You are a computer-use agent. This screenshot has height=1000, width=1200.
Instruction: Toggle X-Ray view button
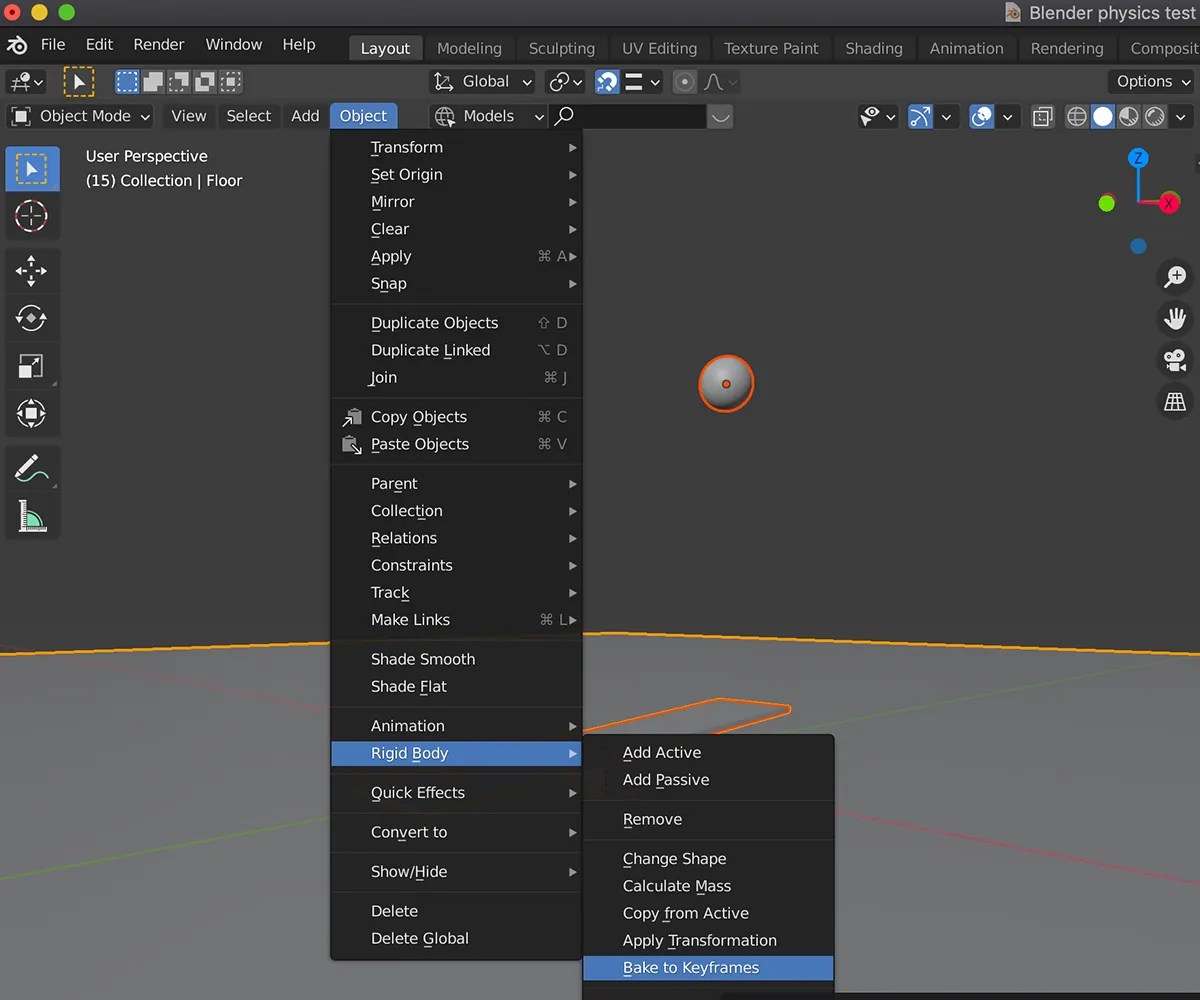[1043, 117]
